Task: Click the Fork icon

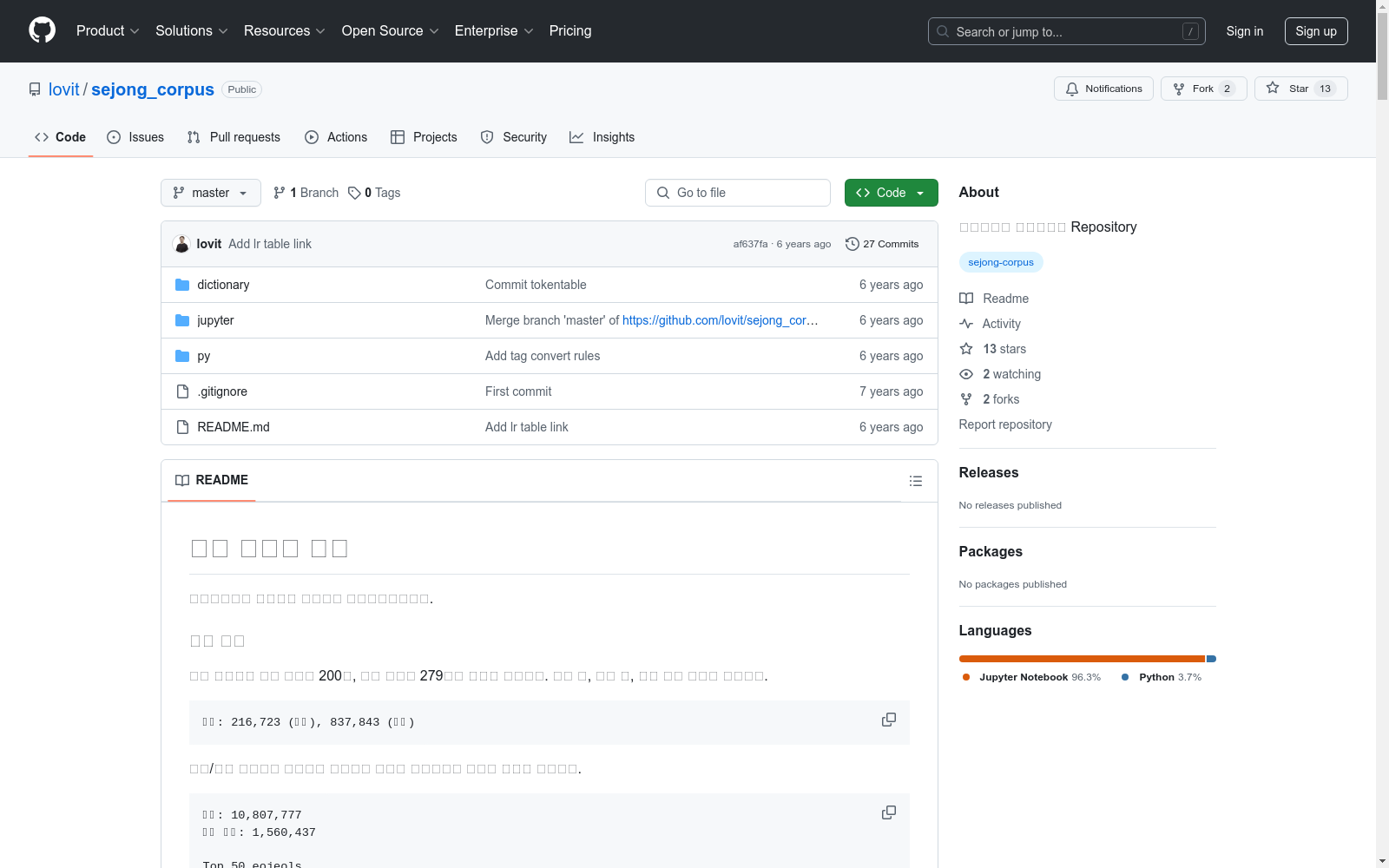Action: [1179, 89]
